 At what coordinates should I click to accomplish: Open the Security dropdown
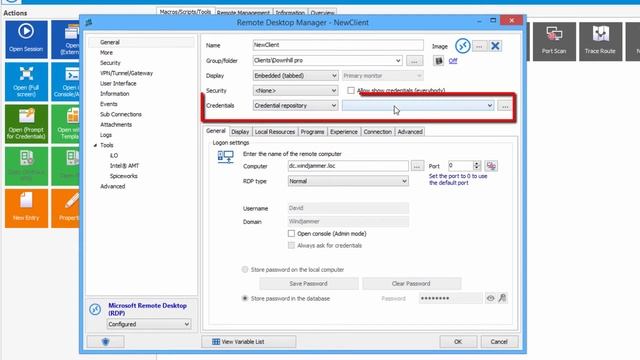coord(296,90)
